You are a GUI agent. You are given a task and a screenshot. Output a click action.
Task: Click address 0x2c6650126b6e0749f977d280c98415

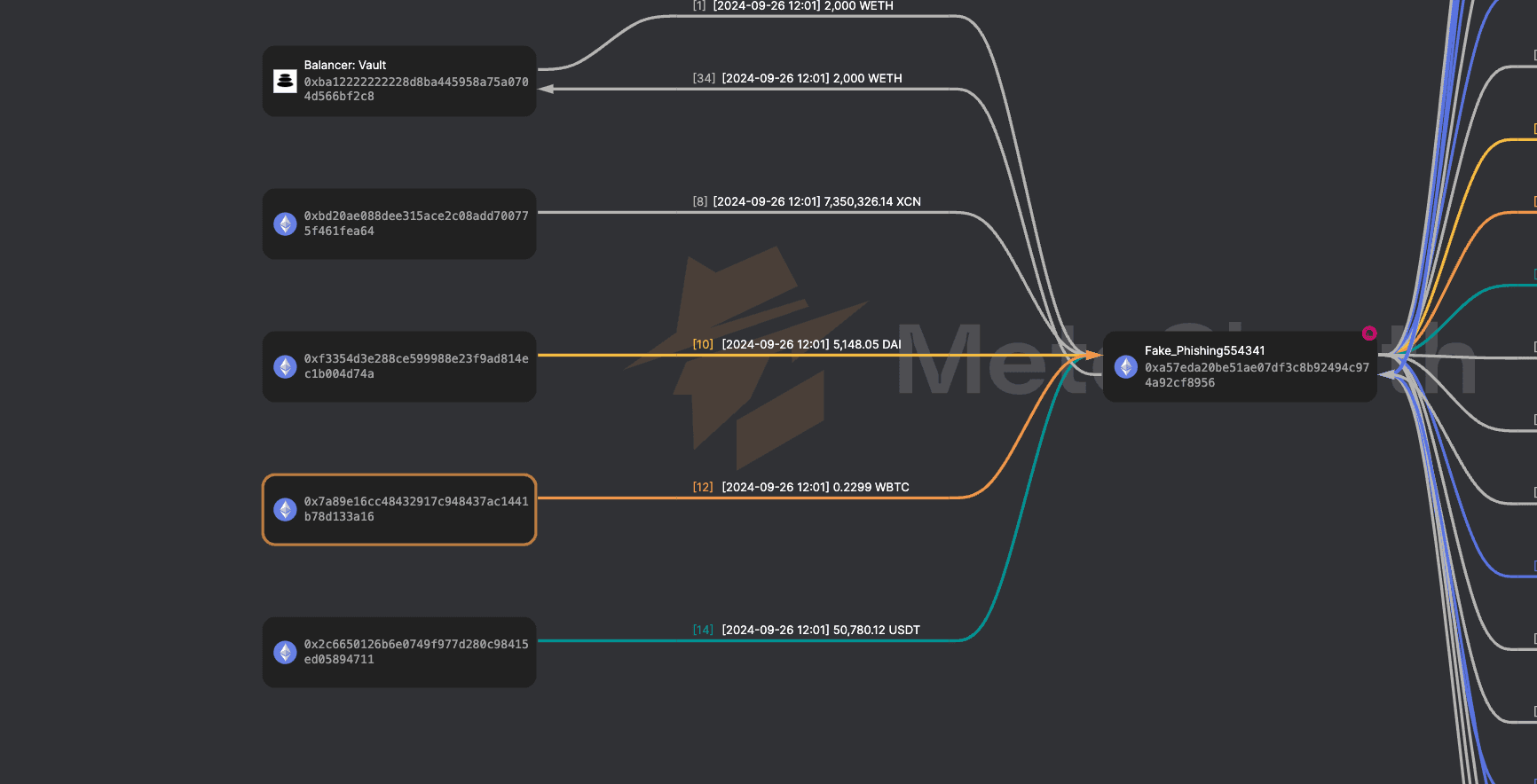(x=416, y=652)
